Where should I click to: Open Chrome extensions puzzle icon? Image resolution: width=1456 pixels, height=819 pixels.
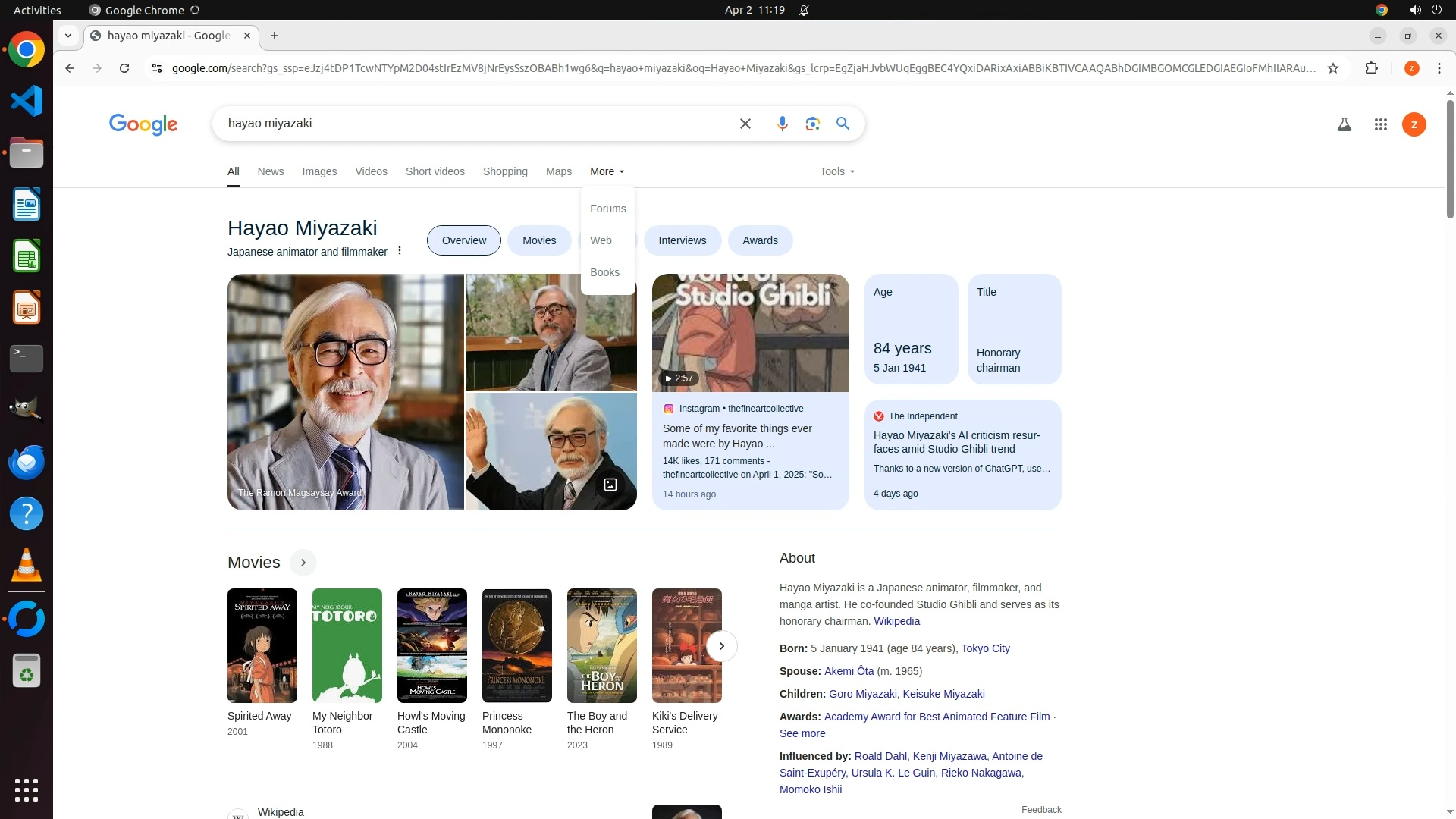point(1371,68)
